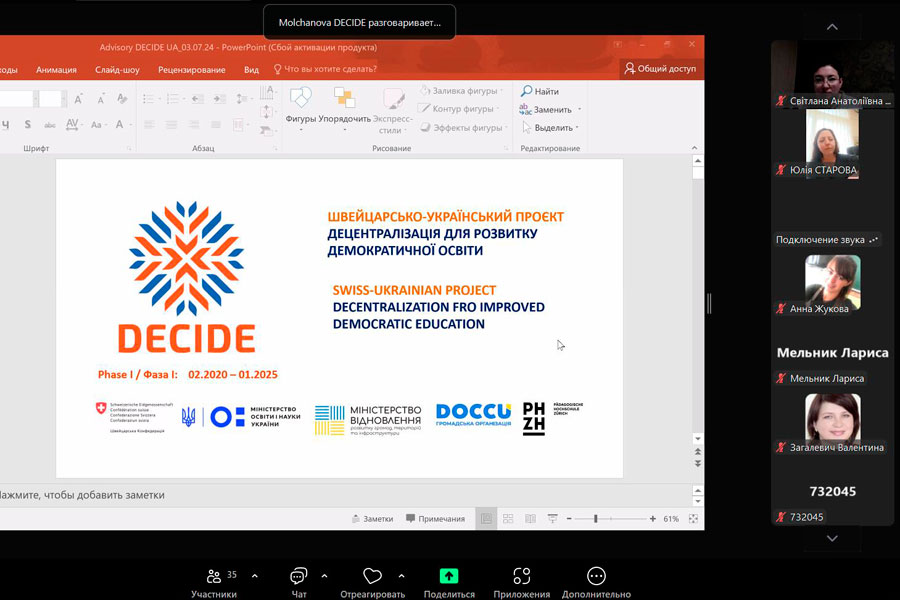
Task: Click the Что вы хотите сделать search box
Action: [325, 69]
